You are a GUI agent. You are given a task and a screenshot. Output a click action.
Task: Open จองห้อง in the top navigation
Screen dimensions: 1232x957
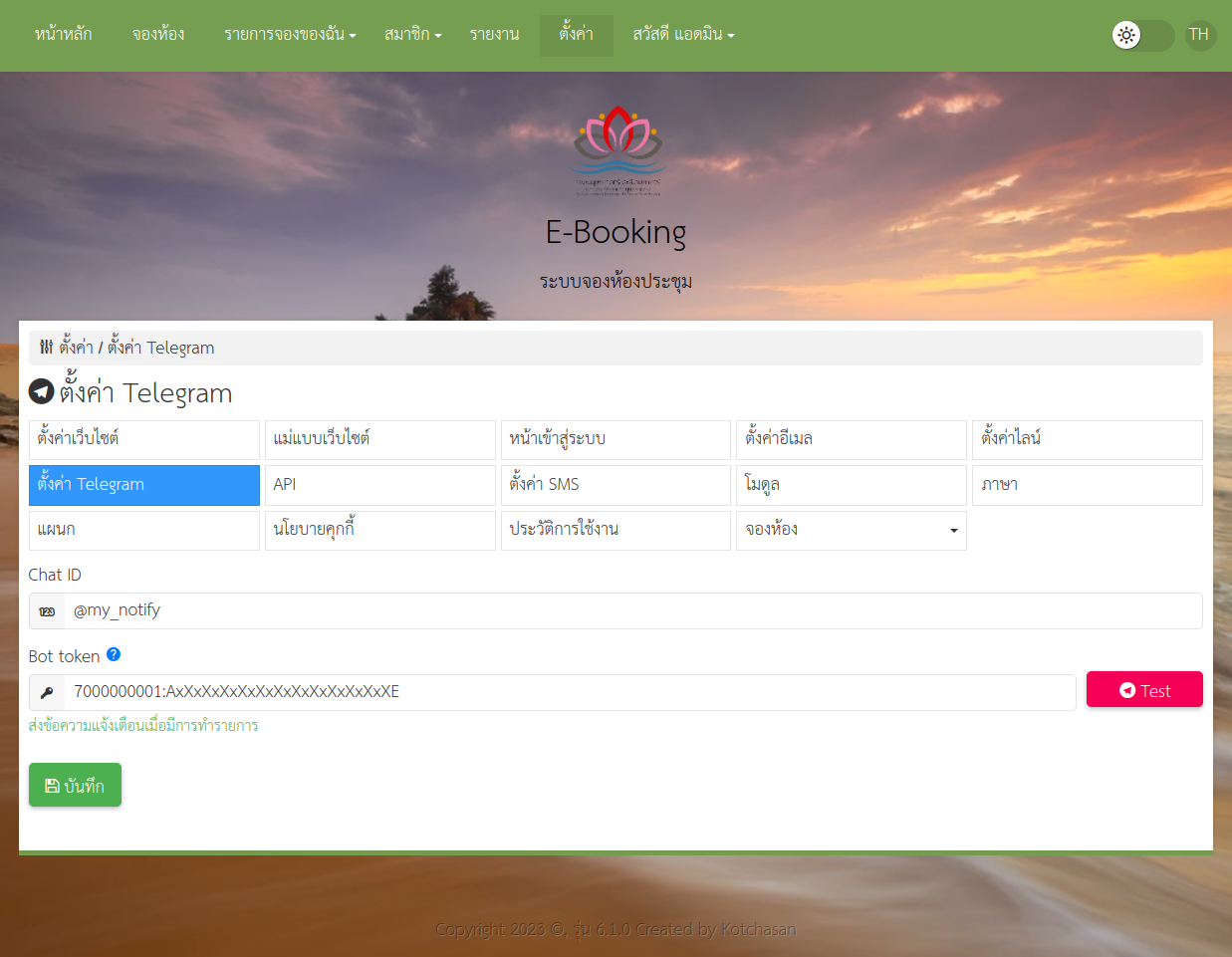(158, 35)
